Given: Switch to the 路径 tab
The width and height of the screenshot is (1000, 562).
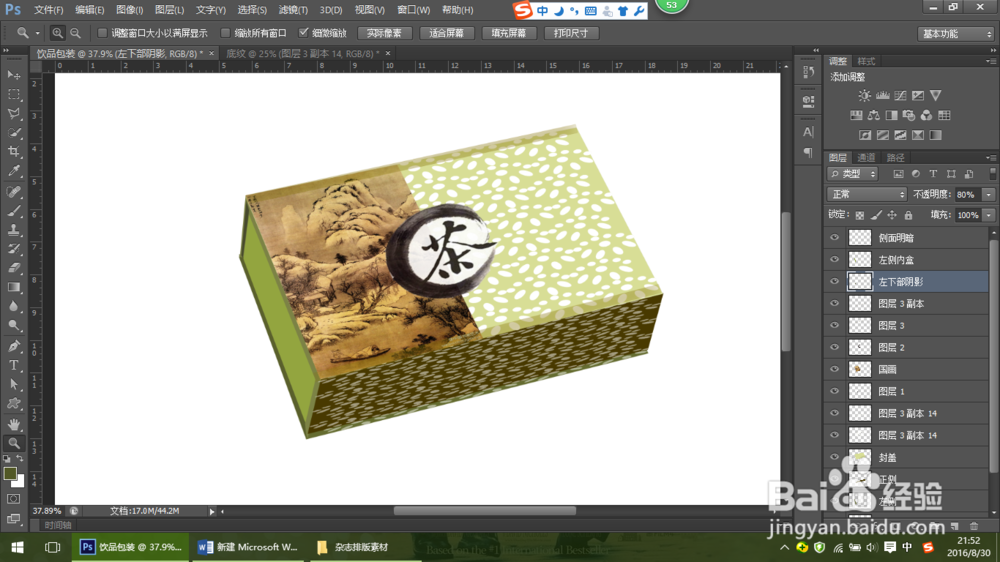Looking at the screenshot, I should pos(895,158).
